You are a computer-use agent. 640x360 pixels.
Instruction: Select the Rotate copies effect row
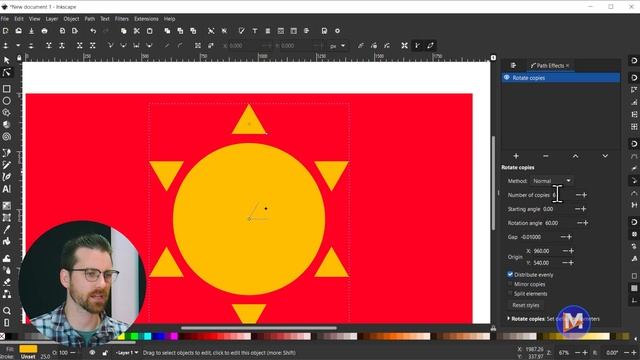(x=560, y=78)
